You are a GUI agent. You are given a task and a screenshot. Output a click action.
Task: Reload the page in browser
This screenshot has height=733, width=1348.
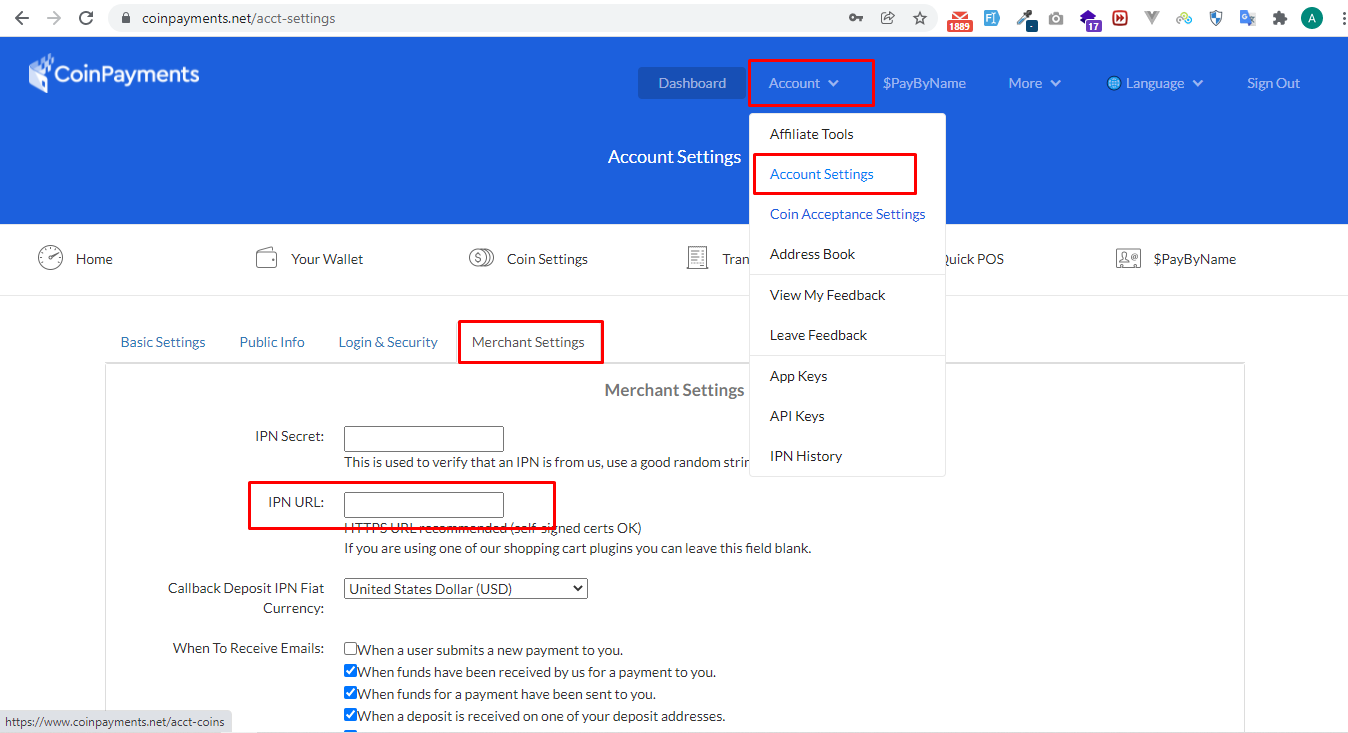click(86, 18)
